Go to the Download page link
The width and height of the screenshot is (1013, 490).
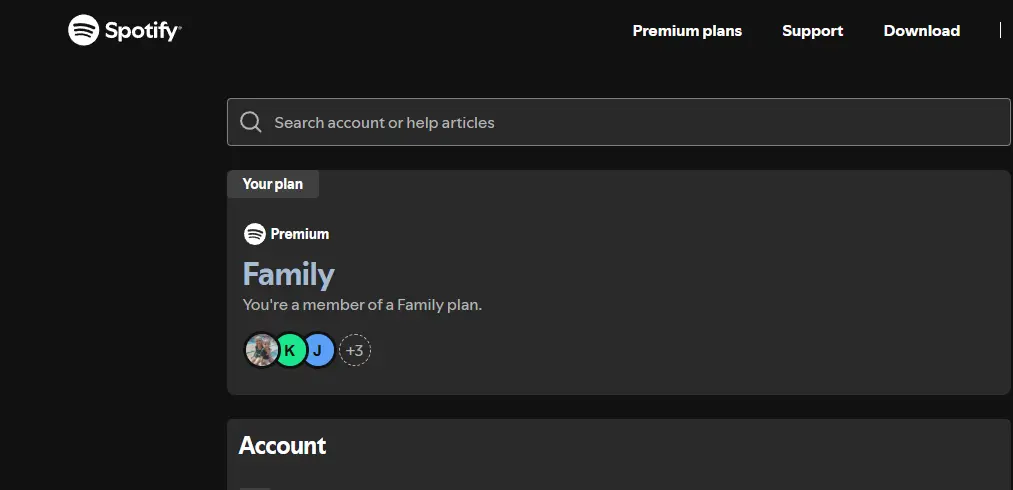point(921,31)
